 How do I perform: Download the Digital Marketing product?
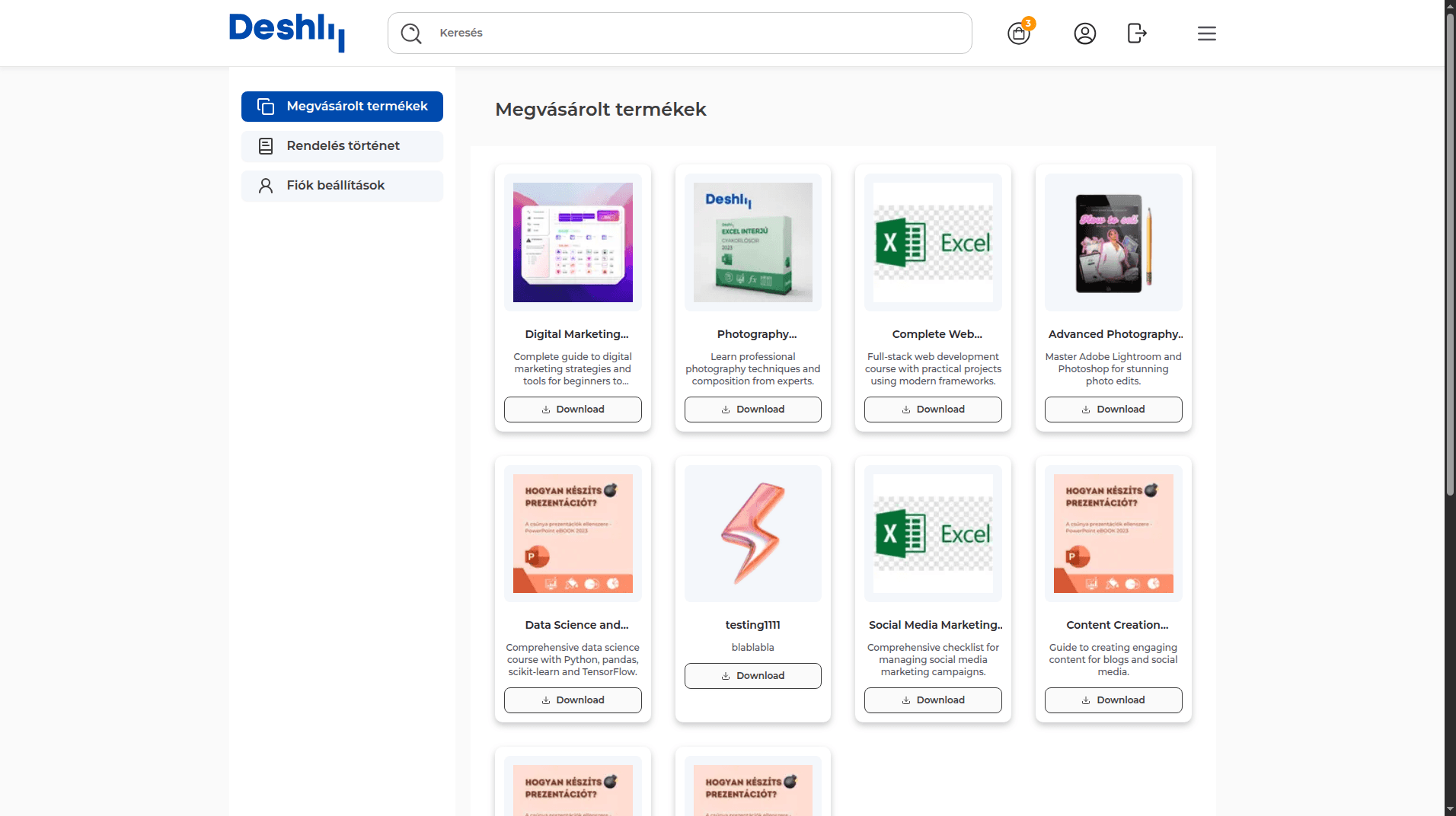coord(573,410)
